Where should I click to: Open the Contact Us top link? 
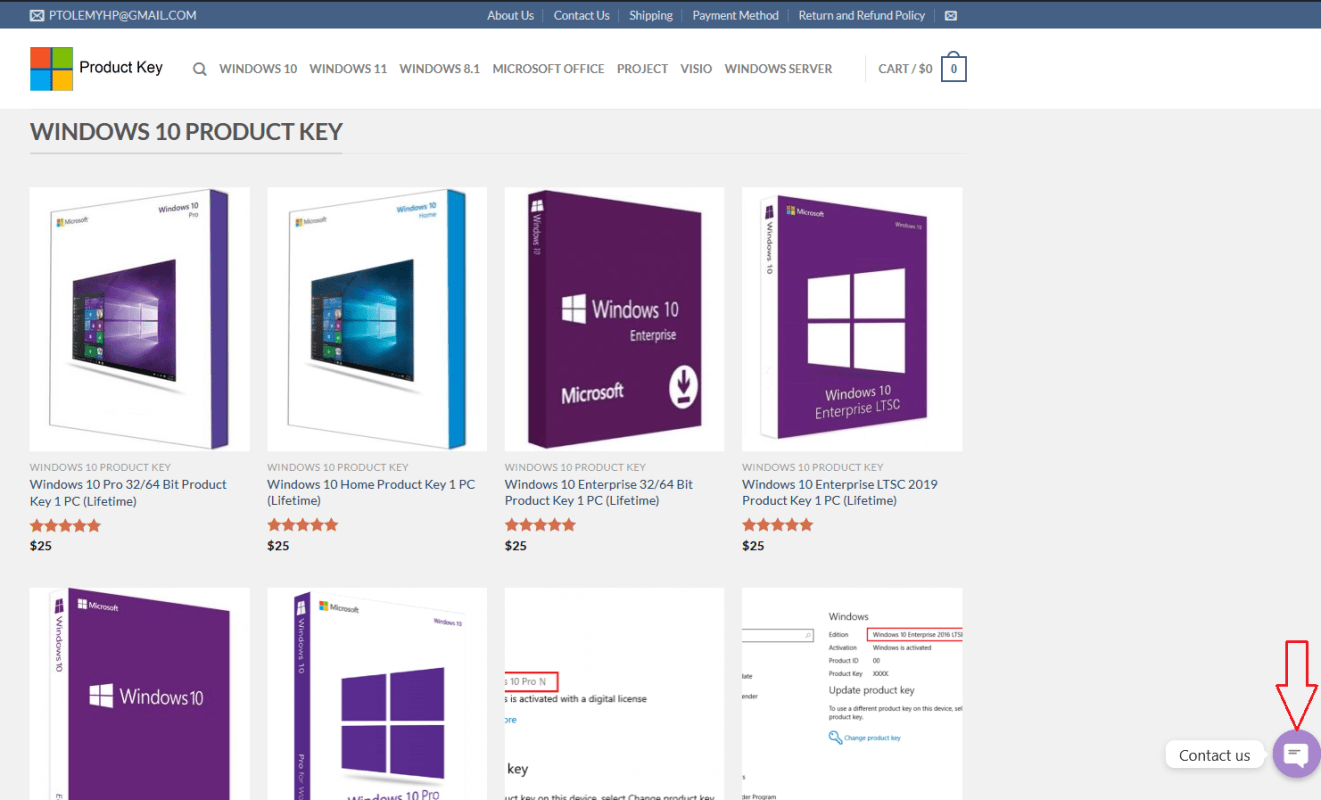(581, 15)
